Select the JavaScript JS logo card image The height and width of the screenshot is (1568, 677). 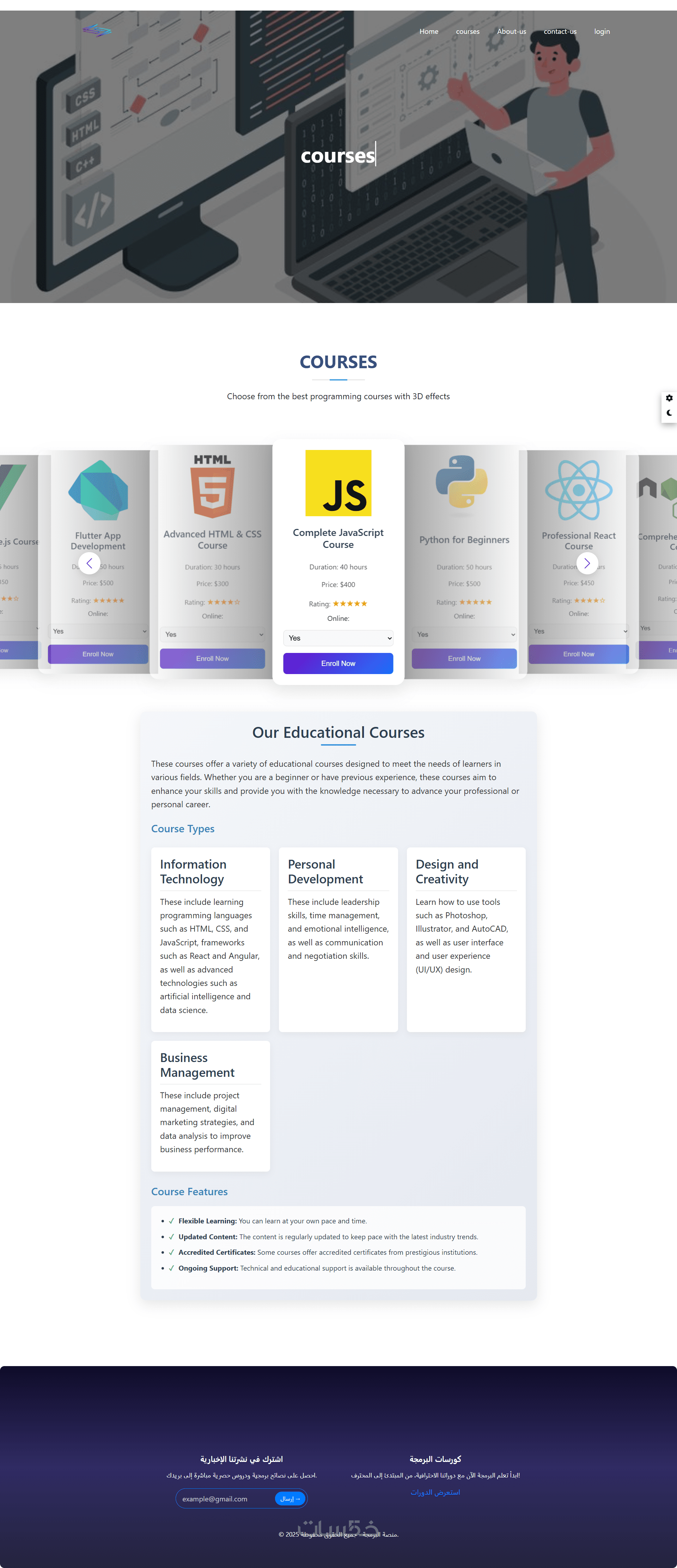338,483
